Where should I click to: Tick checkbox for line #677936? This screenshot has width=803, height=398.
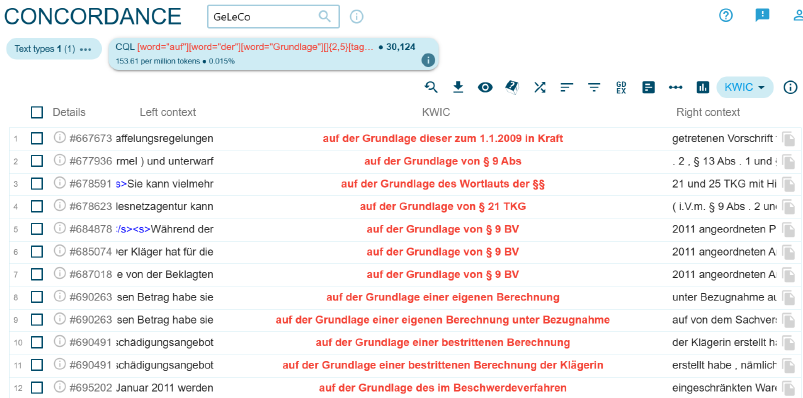pyautogui.click(x=37, y=161)
